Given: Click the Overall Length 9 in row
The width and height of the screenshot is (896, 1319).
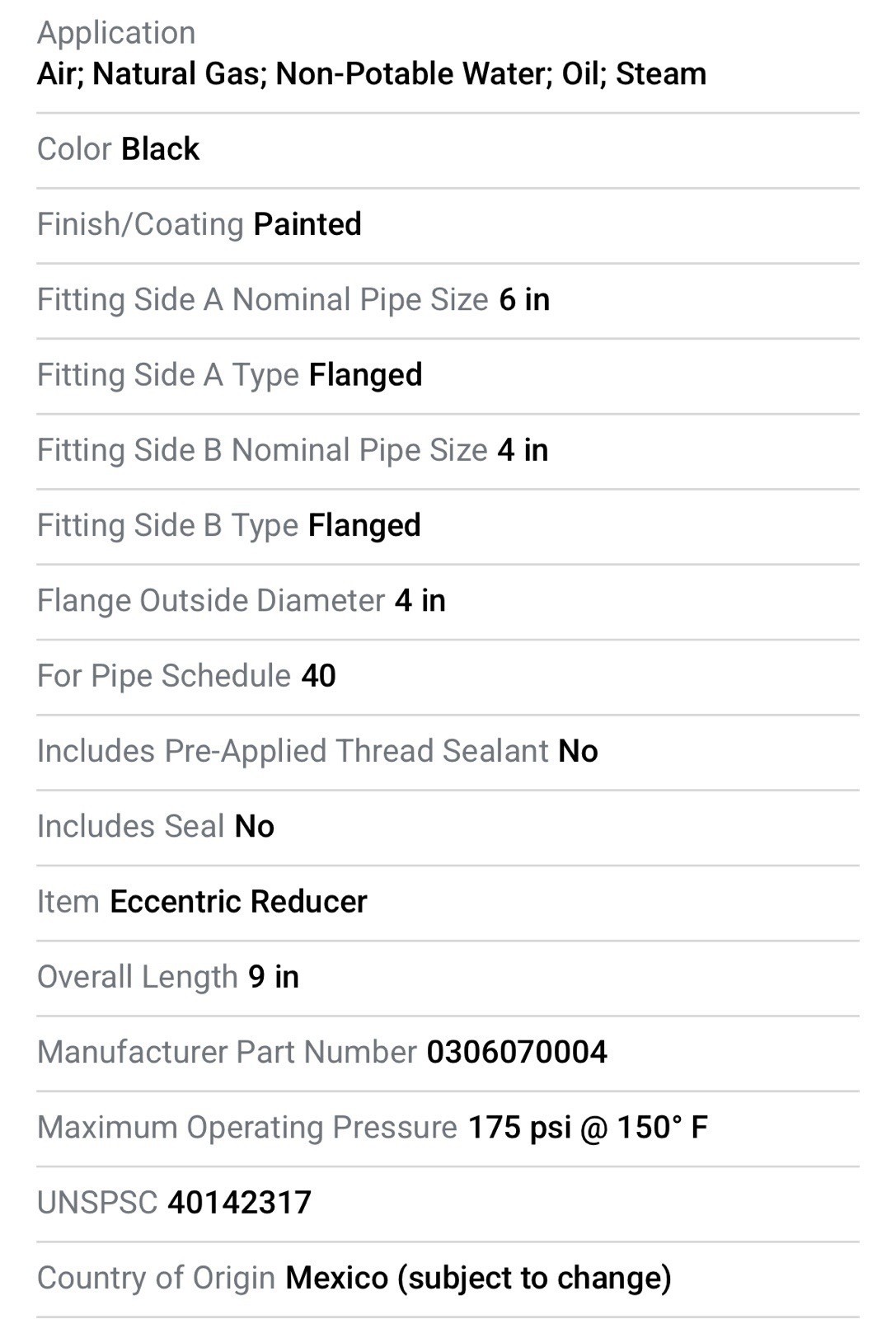Looking at the screenshot, I should pyautogui.click(x=448, y=978).
